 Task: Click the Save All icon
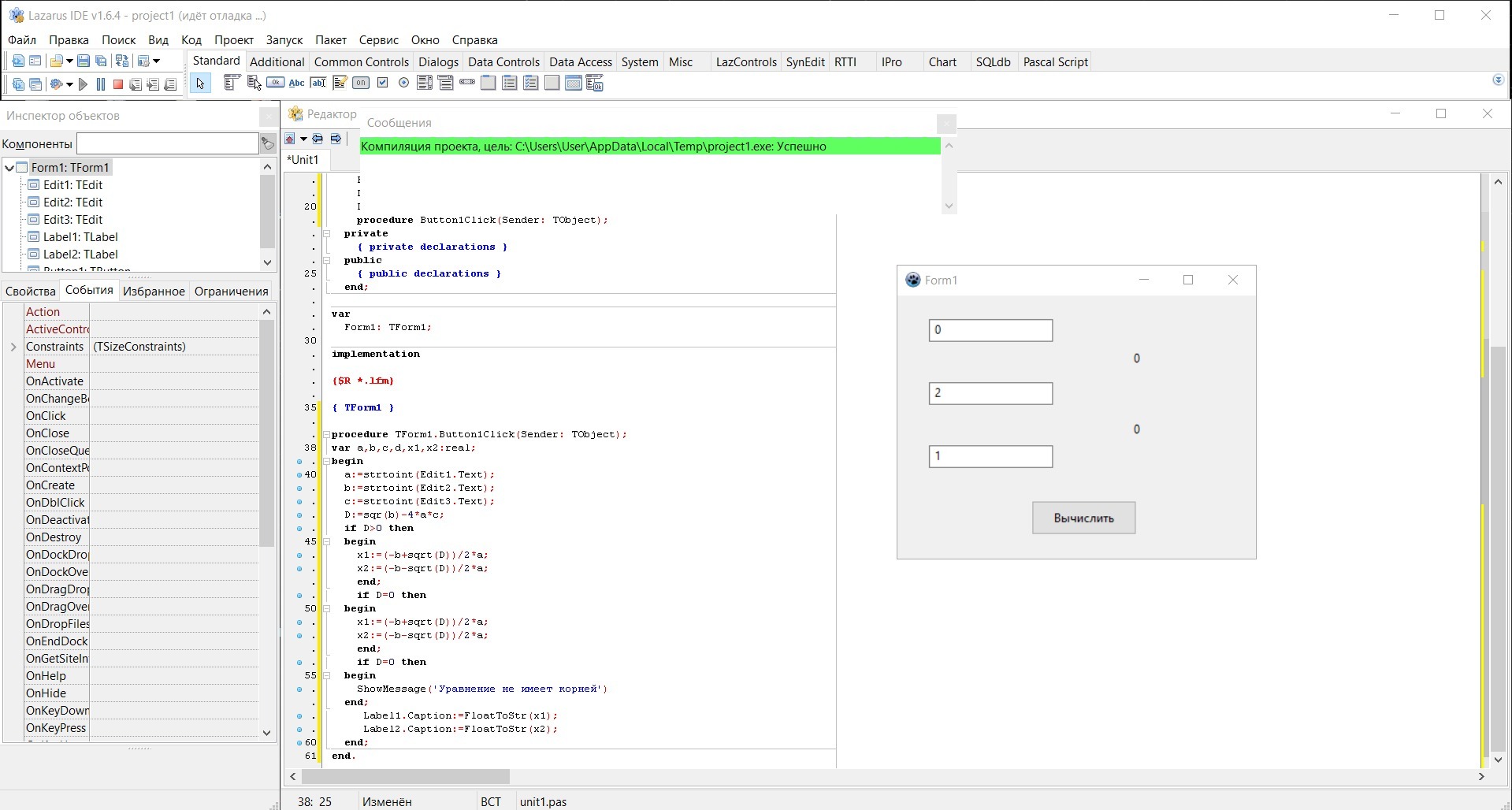[x=101, y=61]
